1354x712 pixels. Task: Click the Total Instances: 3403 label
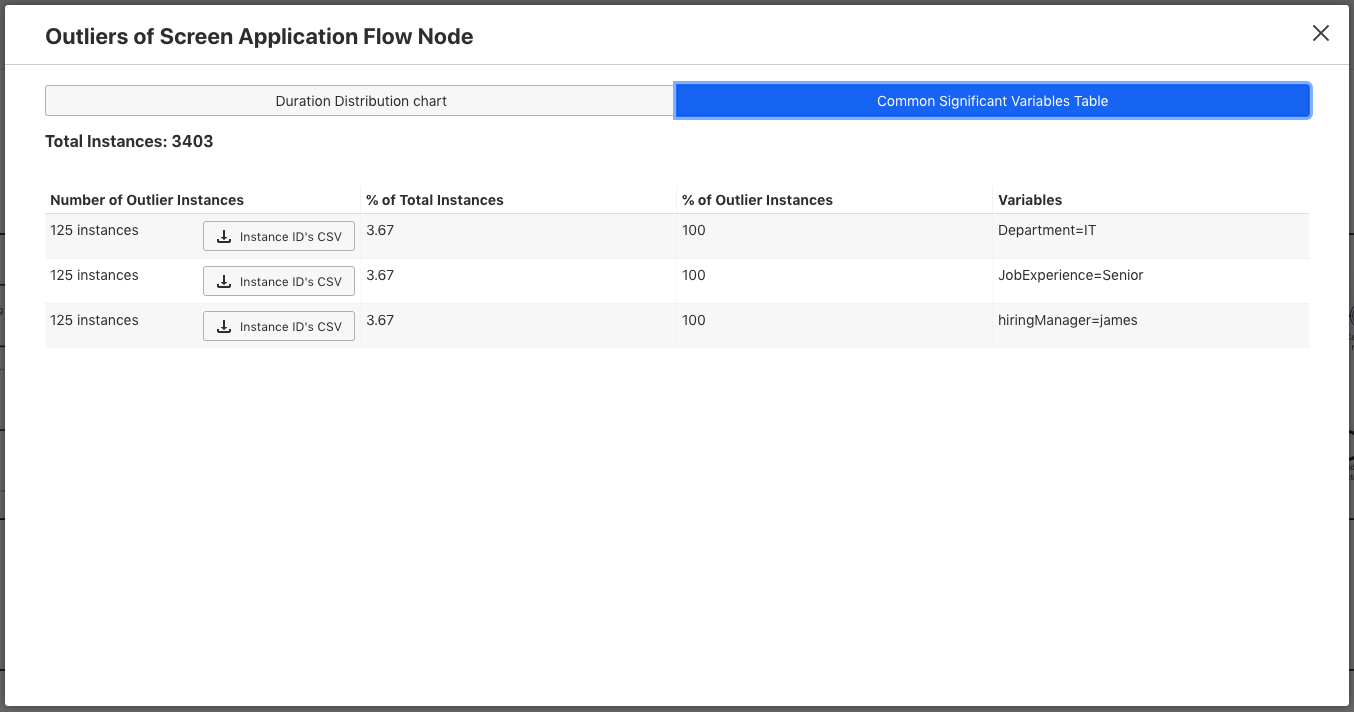[x=129, y=141]
